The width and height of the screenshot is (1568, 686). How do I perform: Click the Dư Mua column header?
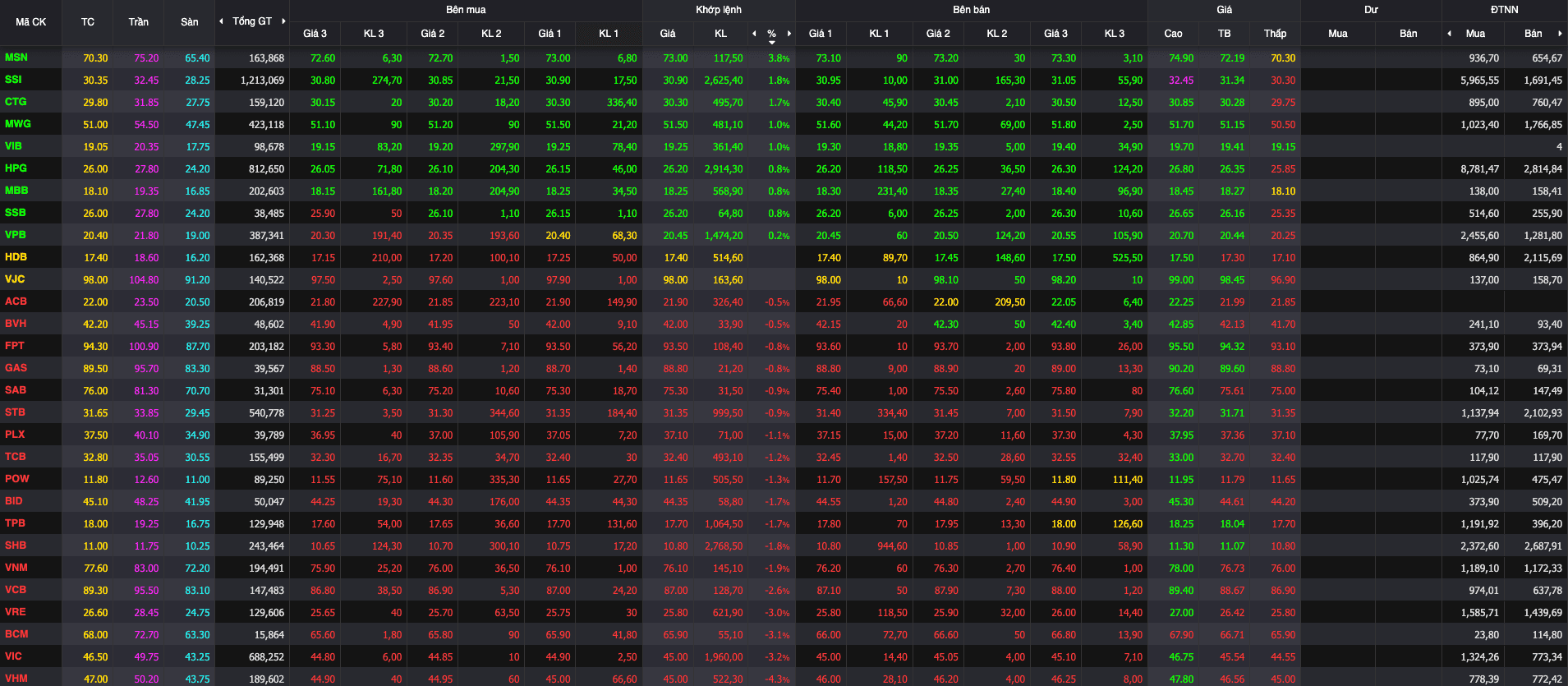1338,34
